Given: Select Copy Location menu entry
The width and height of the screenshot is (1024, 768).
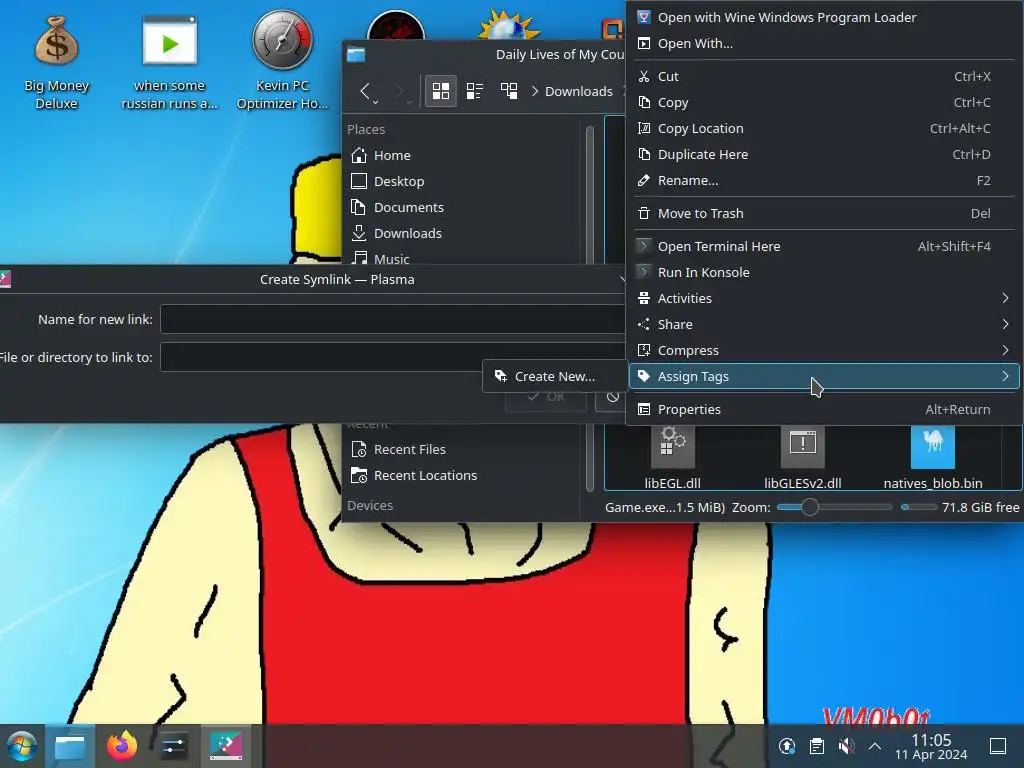Looking at the screenshot, I should 824,129.
